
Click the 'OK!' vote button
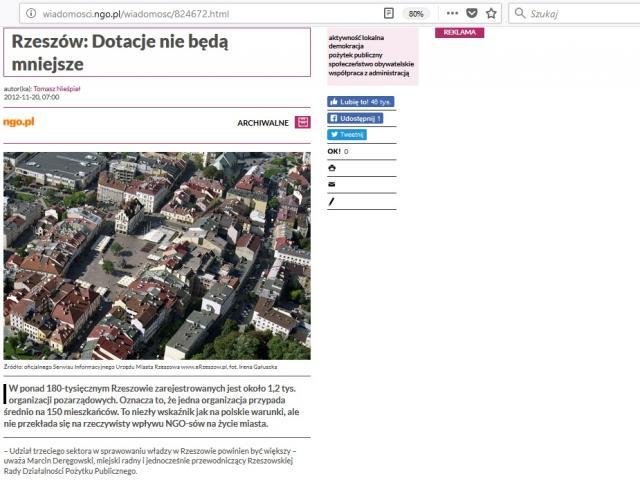point(334,151)
